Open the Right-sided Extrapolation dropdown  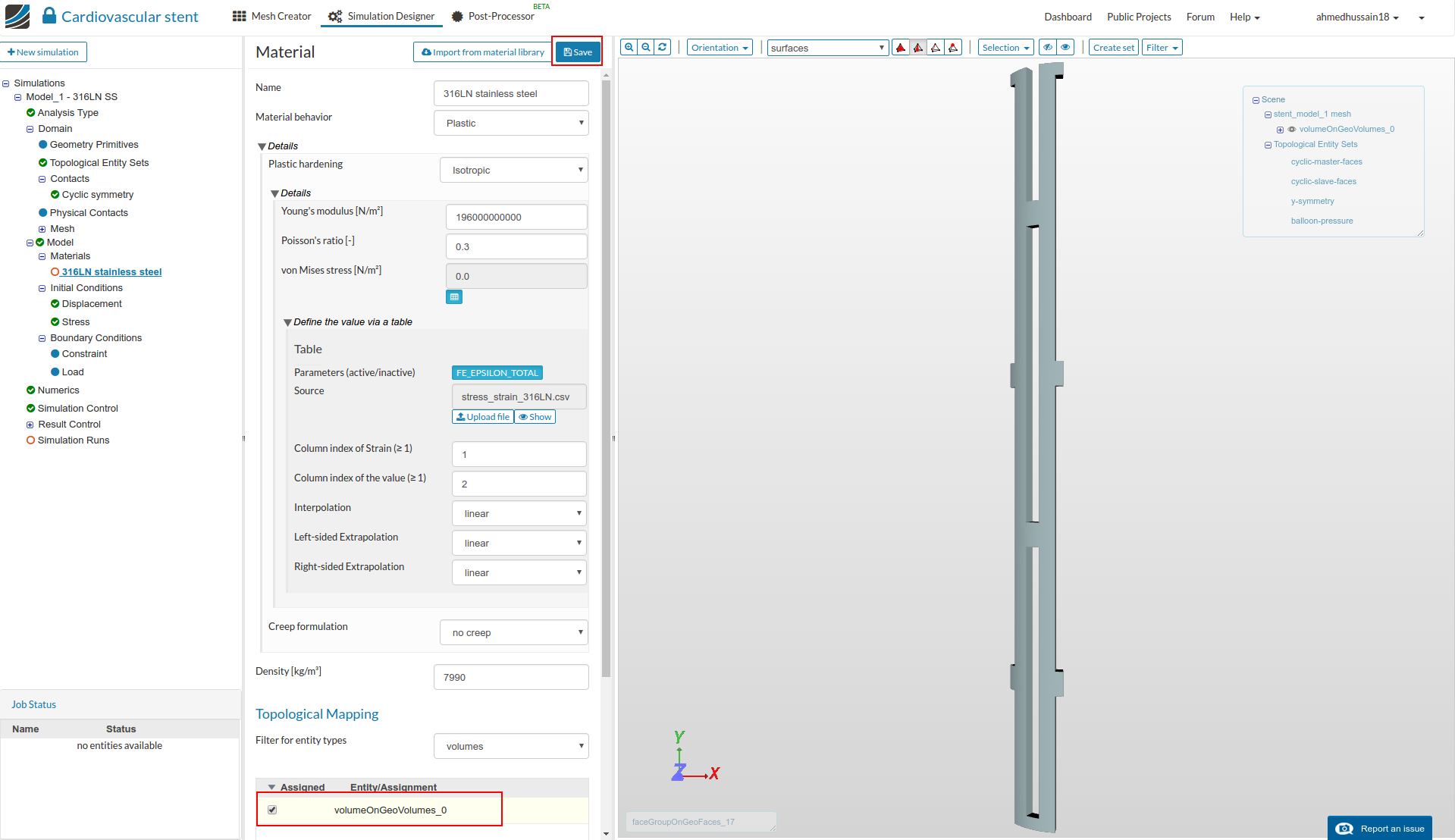click(x=519, y=572)
